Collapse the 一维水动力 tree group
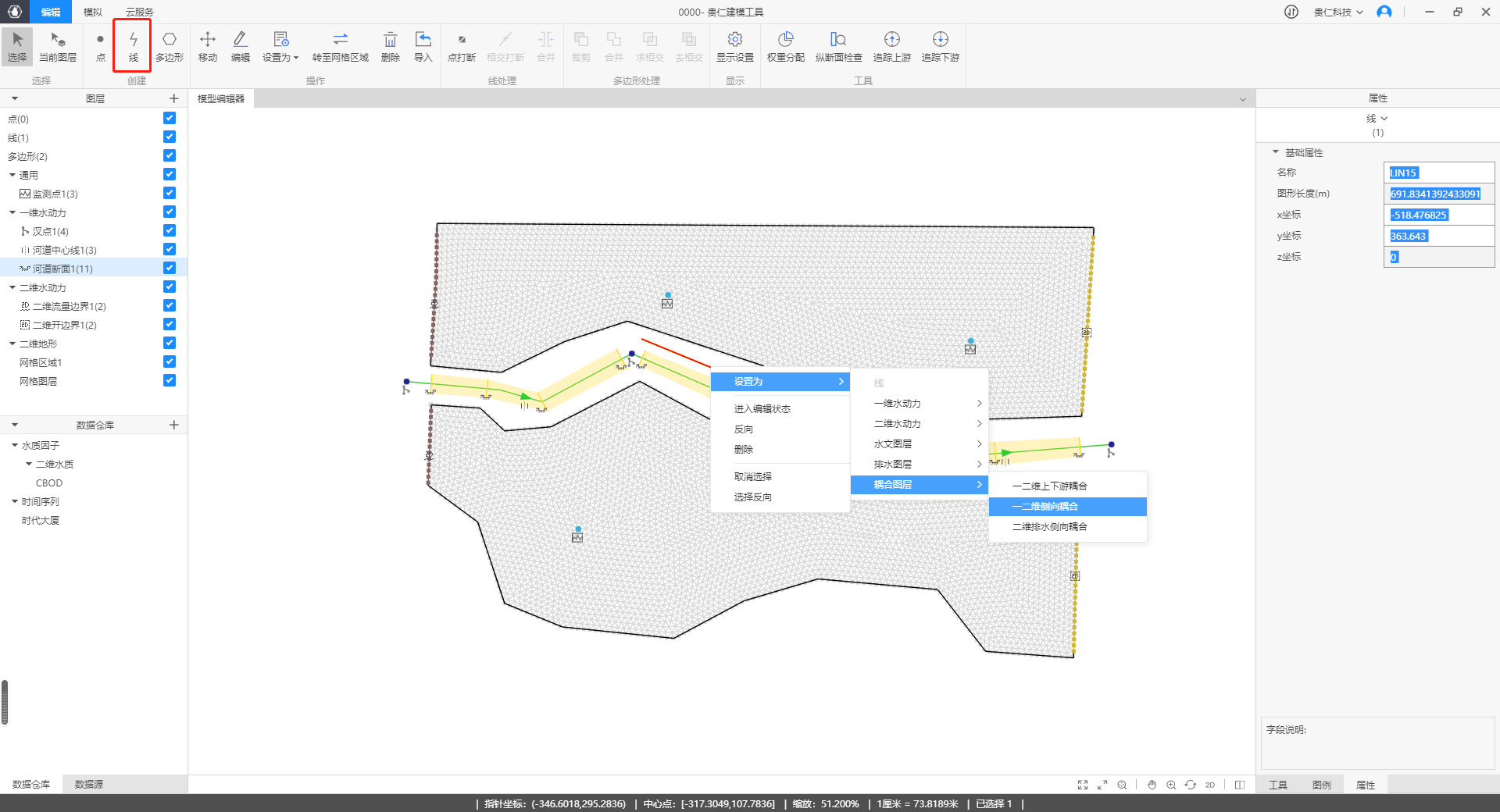 12,212
